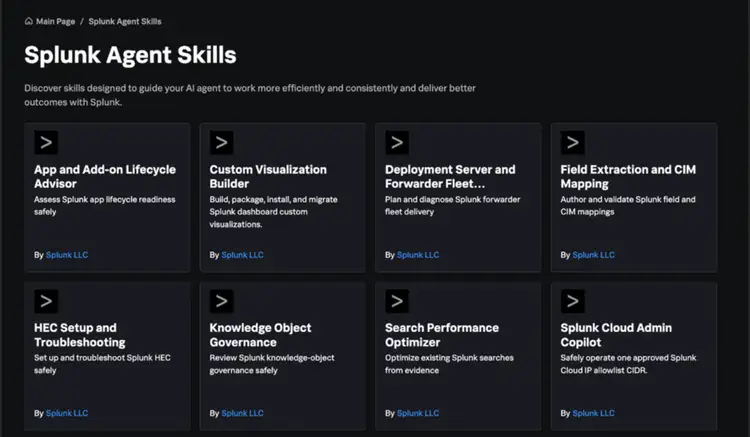Open Deployment Server and Forwarder Fleet title
Viewport: 750px width, 437px height.
(x=450, y=176)
